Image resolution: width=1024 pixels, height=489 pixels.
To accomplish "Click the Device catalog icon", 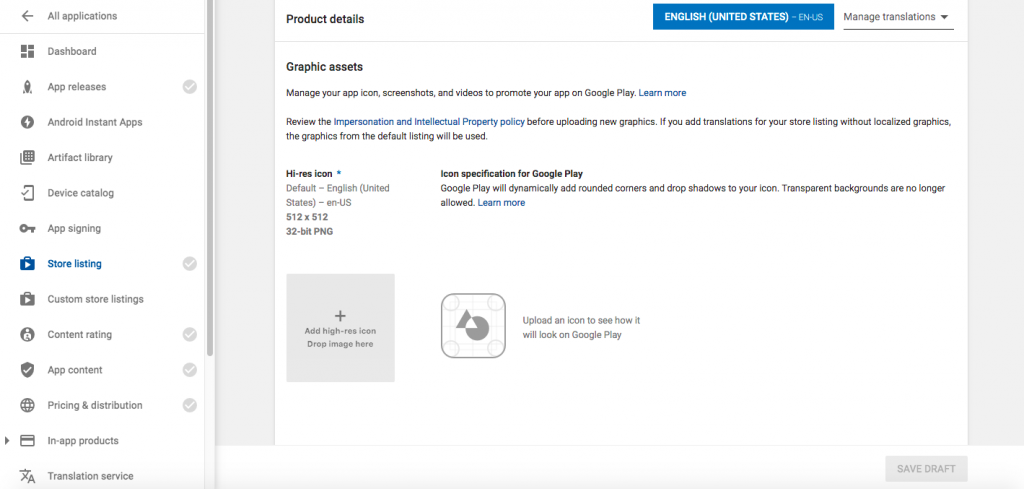I will [x=27, y=193].
